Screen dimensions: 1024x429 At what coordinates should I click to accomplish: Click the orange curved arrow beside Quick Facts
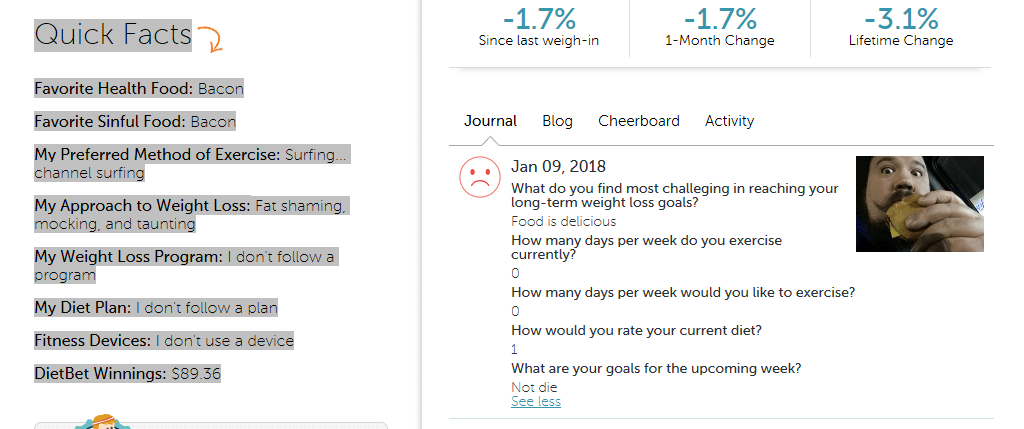pyautogui.click(x=210, y=39)
